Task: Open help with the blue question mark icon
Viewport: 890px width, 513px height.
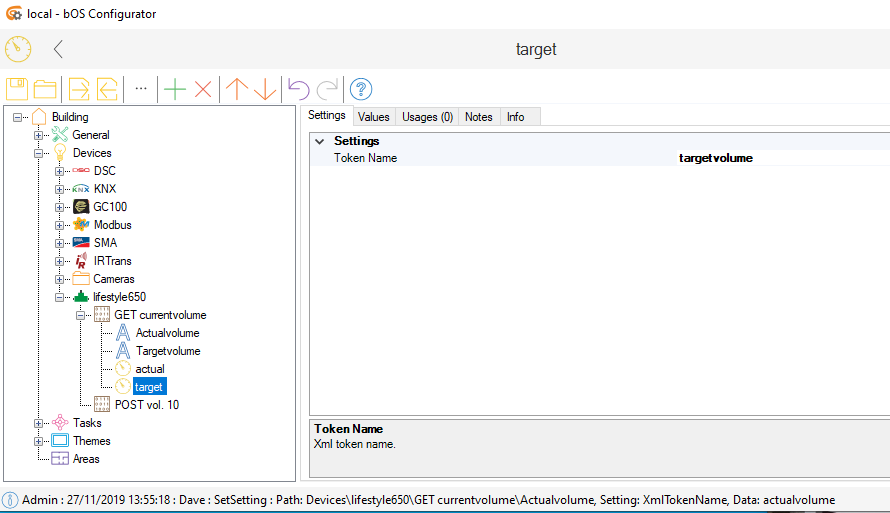Action: (361, 89)
